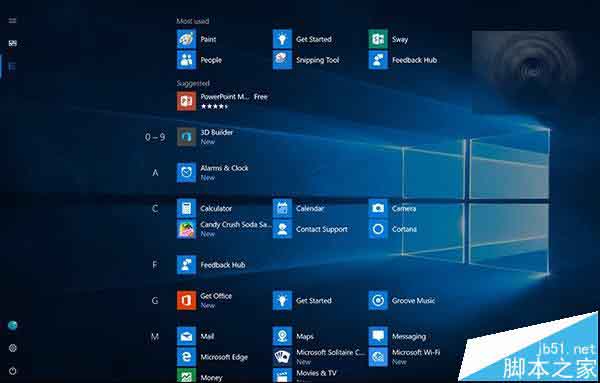600x383 pixels.
Task: Expand the hamburger menu button
Action: pyautogui.click(x=12, y=20)
